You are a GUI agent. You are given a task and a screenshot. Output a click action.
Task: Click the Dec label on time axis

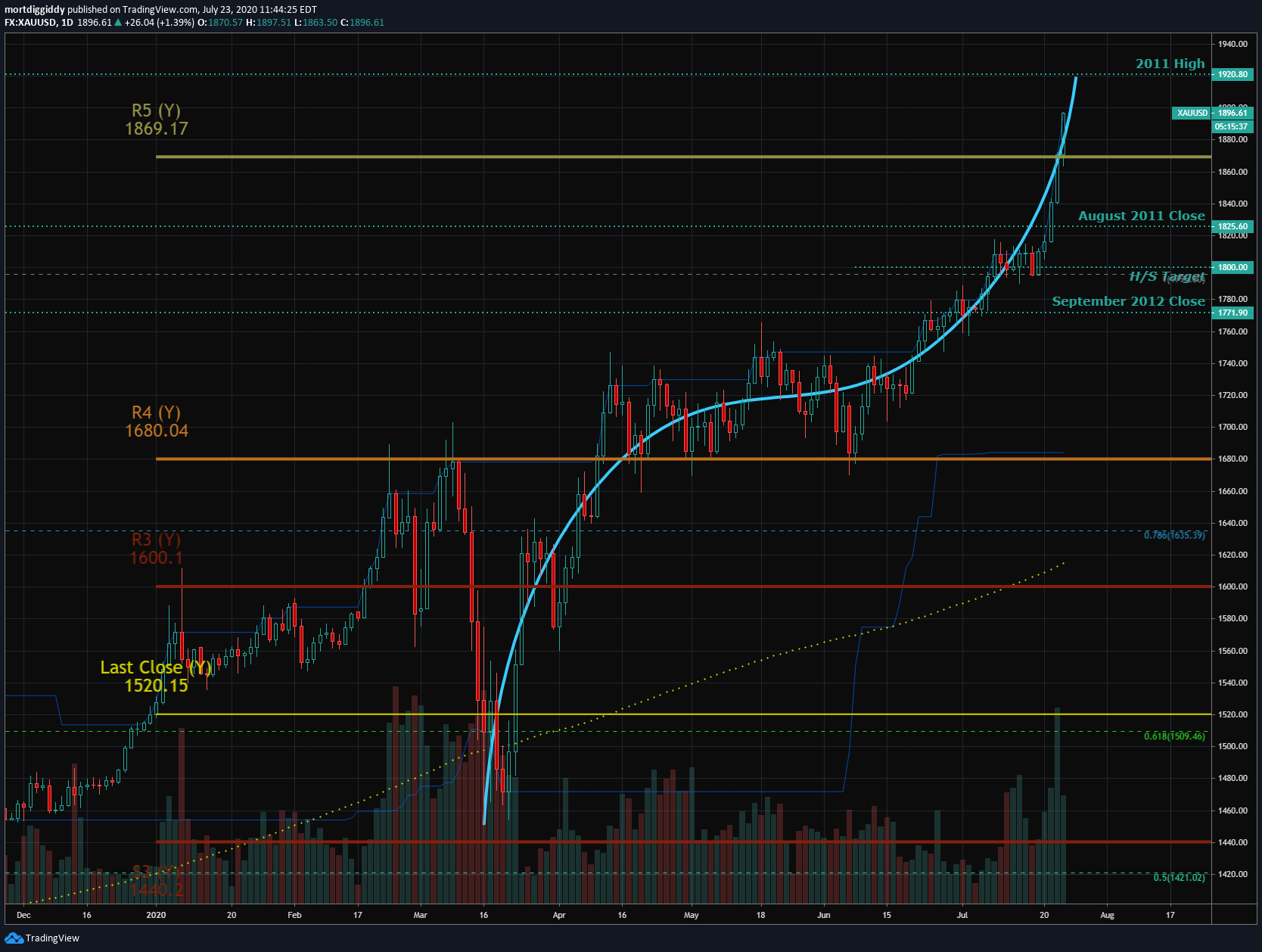pos(23,915)
